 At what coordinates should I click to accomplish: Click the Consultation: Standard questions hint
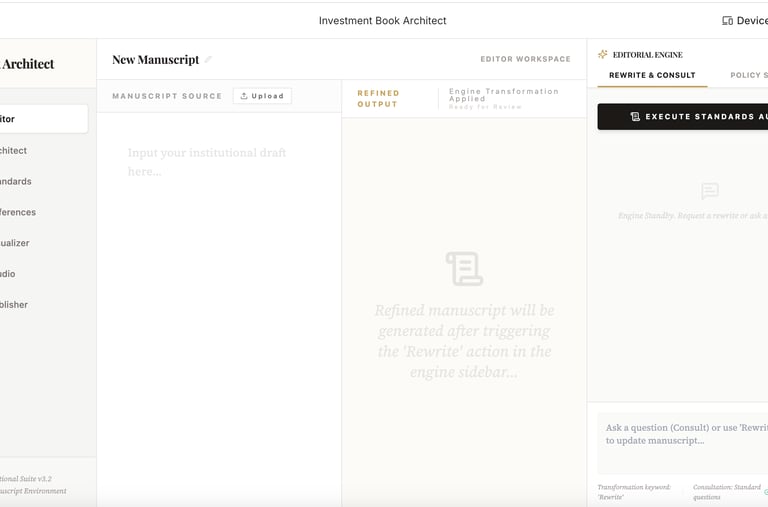[727, 492]
